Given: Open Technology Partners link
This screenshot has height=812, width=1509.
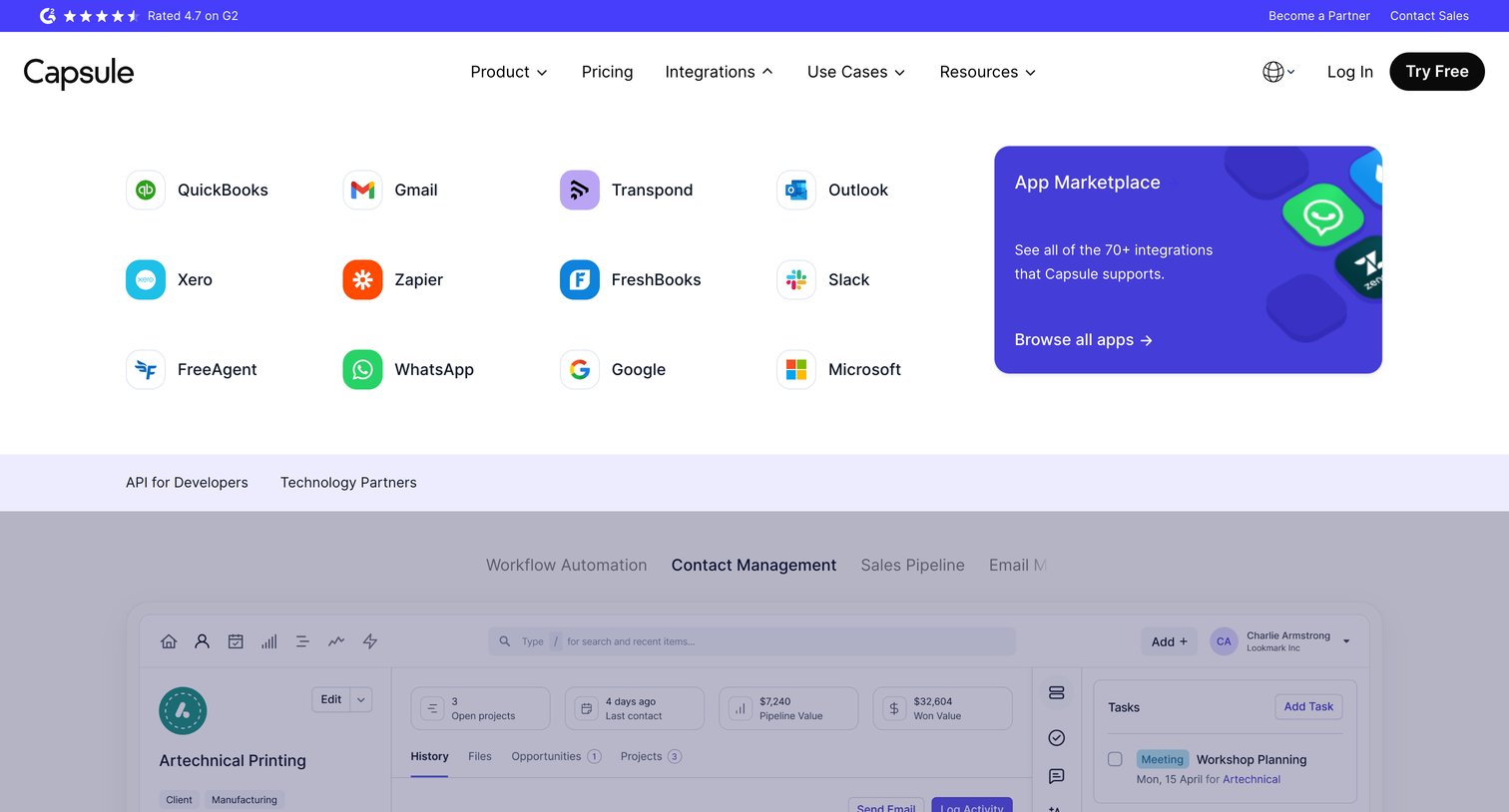Looking at the screenshot, I should [x=348, y=483].
